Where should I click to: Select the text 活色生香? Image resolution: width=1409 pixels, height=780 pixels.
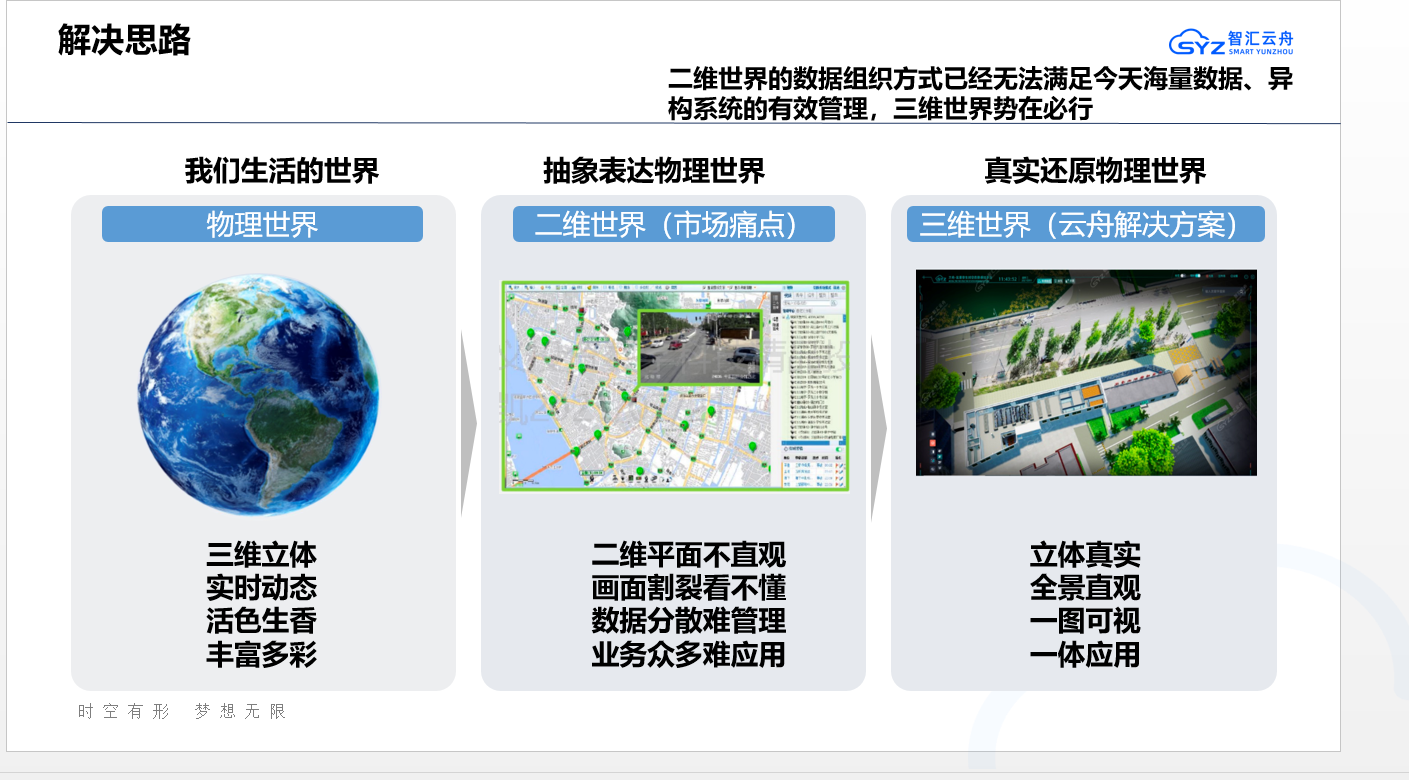262,621
